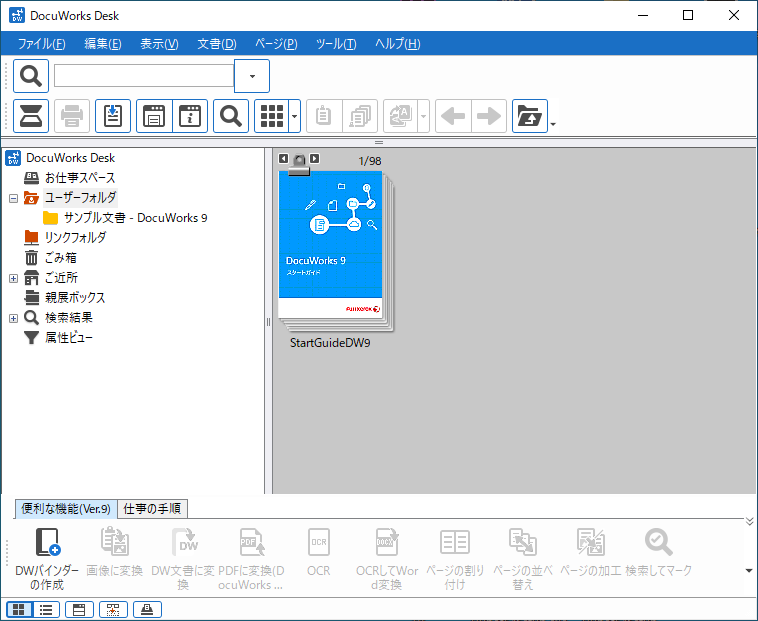The image size is (758, 621).
Task: Open サンプル文書 - DocuWorks 9 folder
Action: click(135, 218)
